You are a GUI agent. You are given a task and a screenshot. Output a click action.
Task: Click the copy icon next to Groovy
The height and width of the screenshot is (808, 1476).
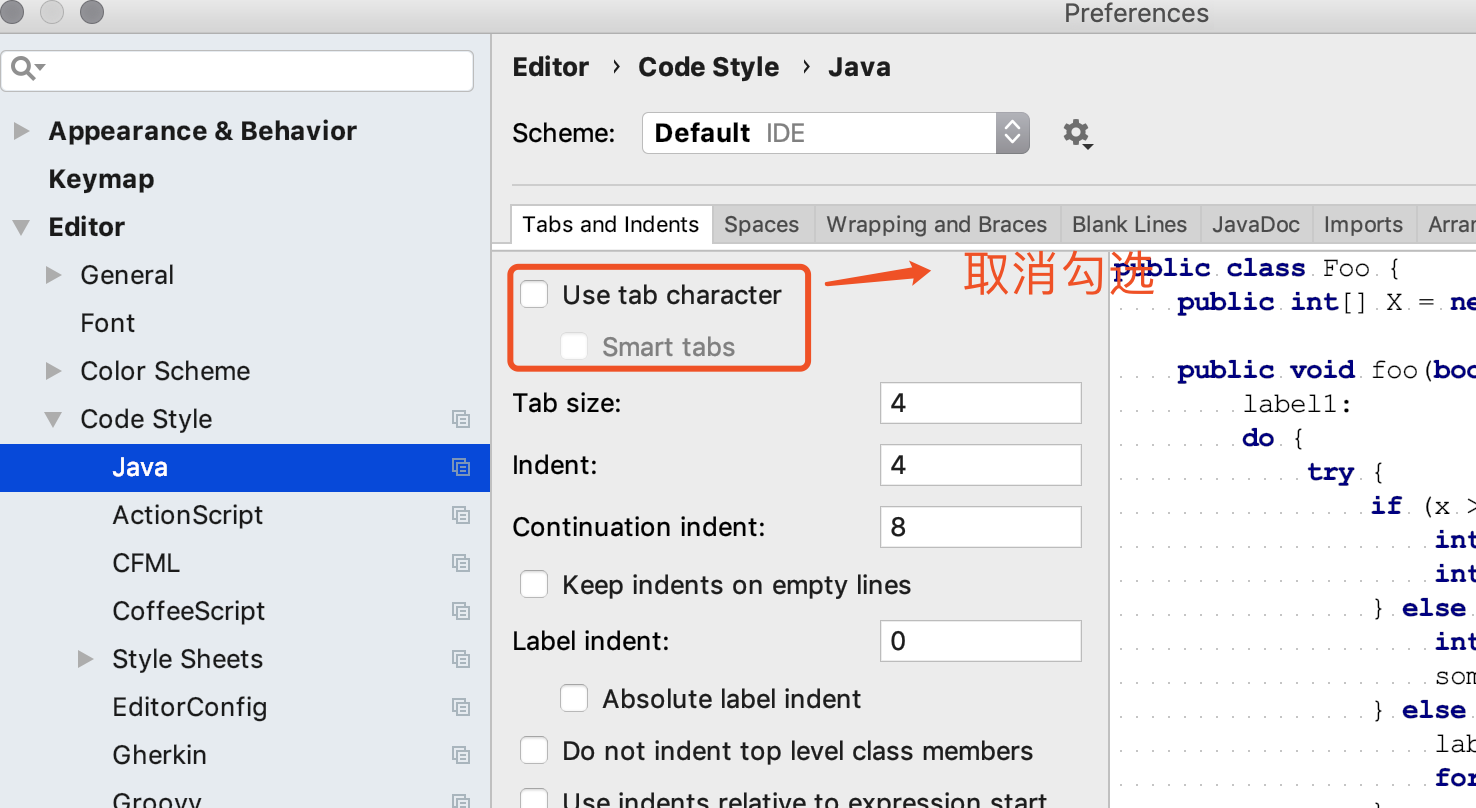461,800
